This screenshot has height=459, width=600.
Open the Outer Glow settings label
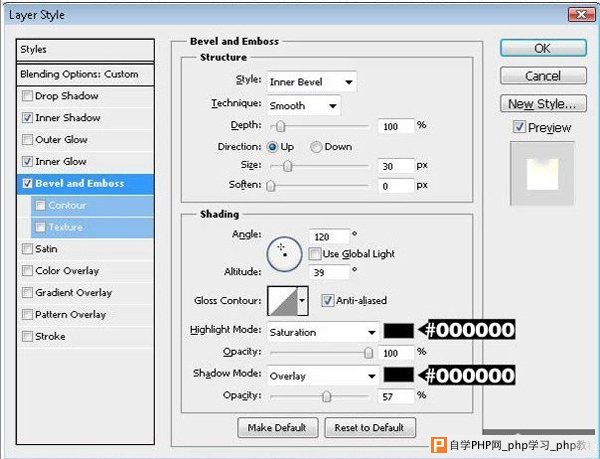coord(61,140)
